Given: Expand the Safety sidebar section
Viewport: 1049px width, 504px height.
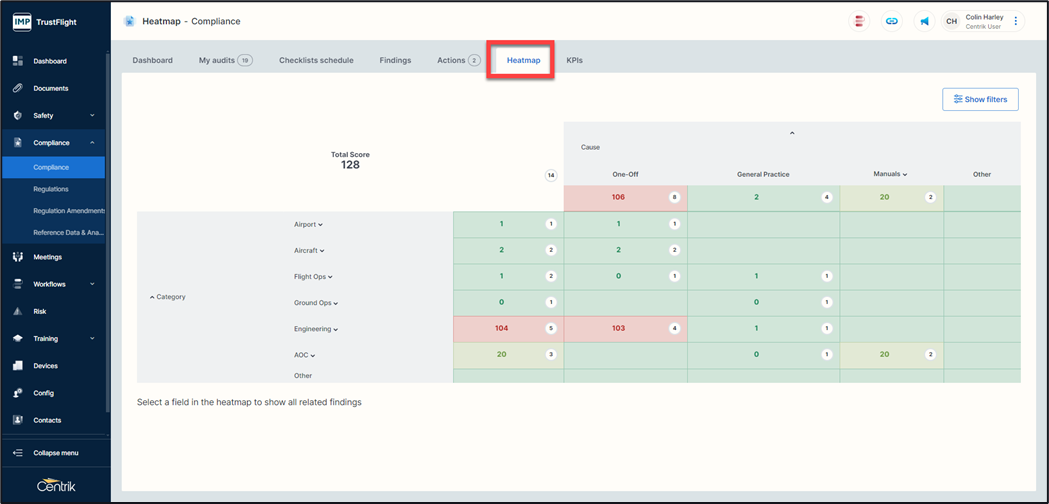Looking at the screenshot, I should pos(92,116).
